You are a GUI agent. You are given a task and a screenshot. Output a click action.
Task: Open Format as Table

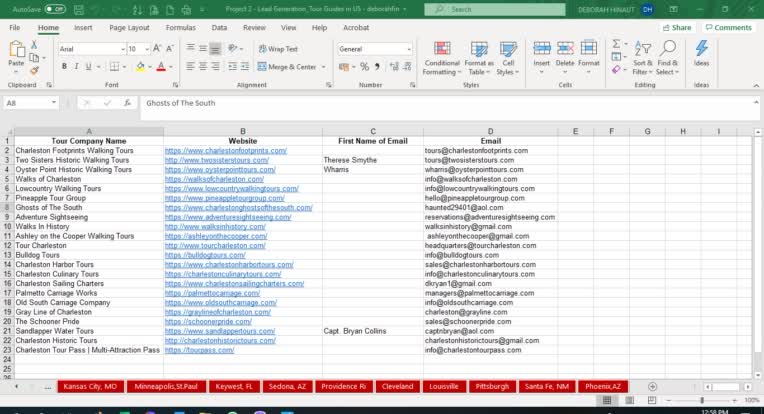tap(479, 58)
